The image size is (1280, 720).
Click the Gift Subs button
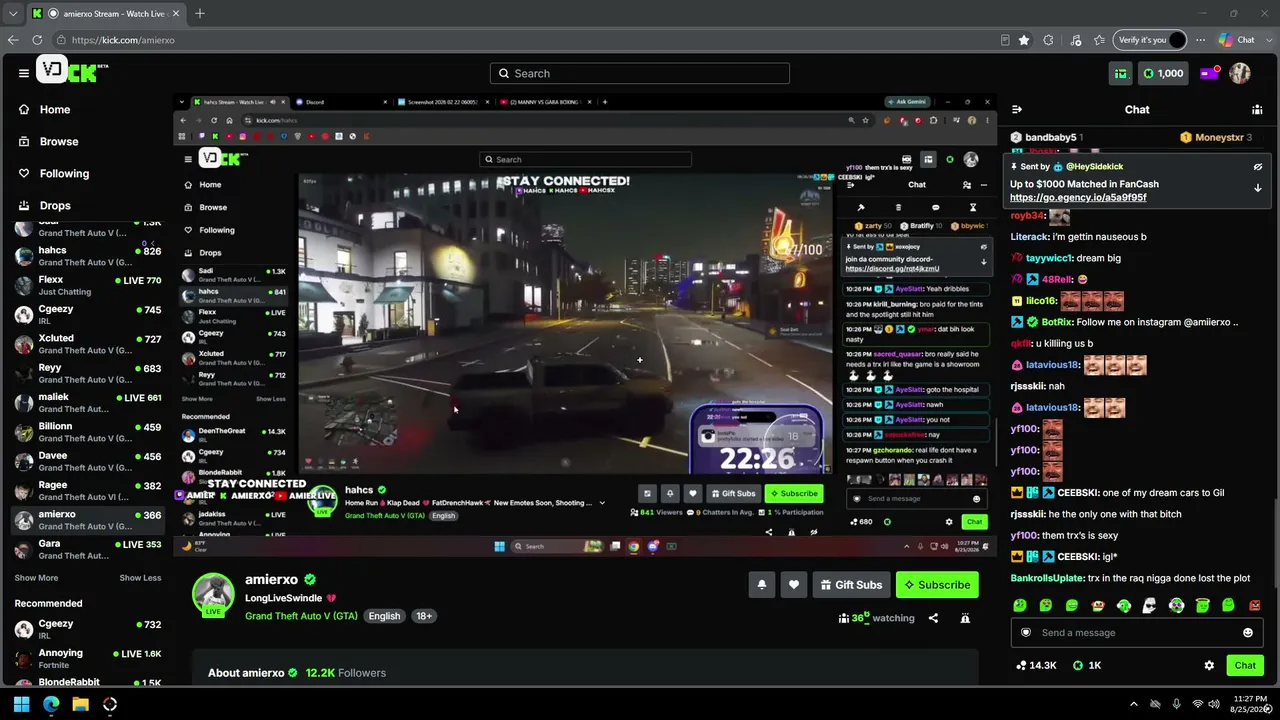pyautogui.click(x=850, y=585)
